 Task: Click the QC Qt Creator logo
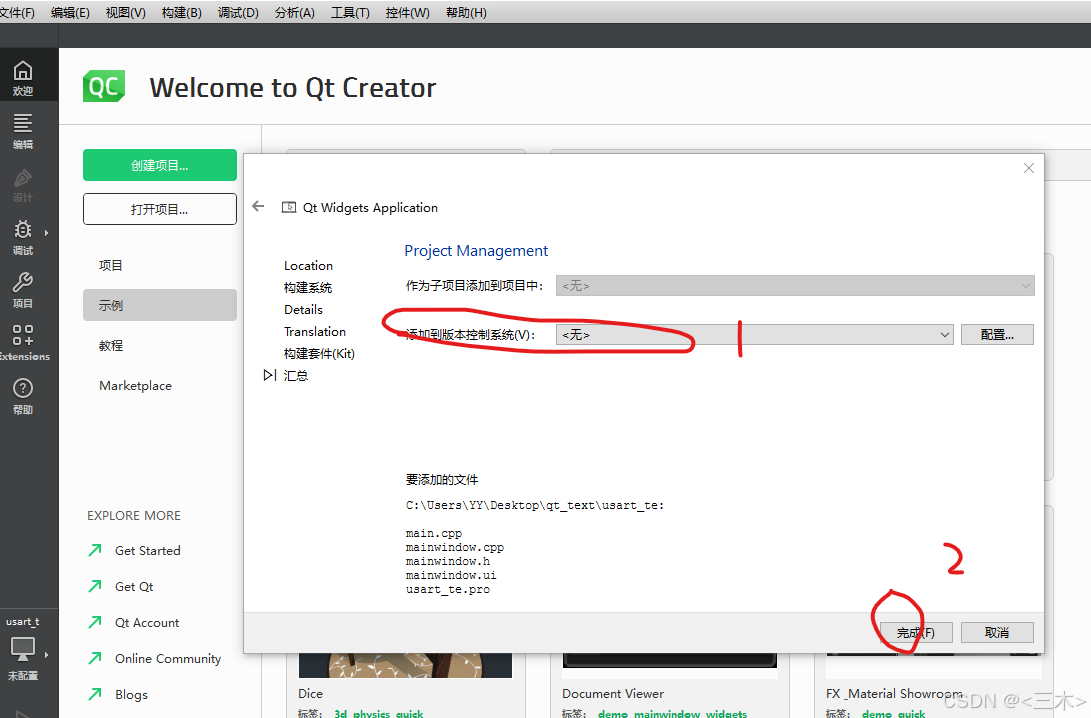(104, 86)
